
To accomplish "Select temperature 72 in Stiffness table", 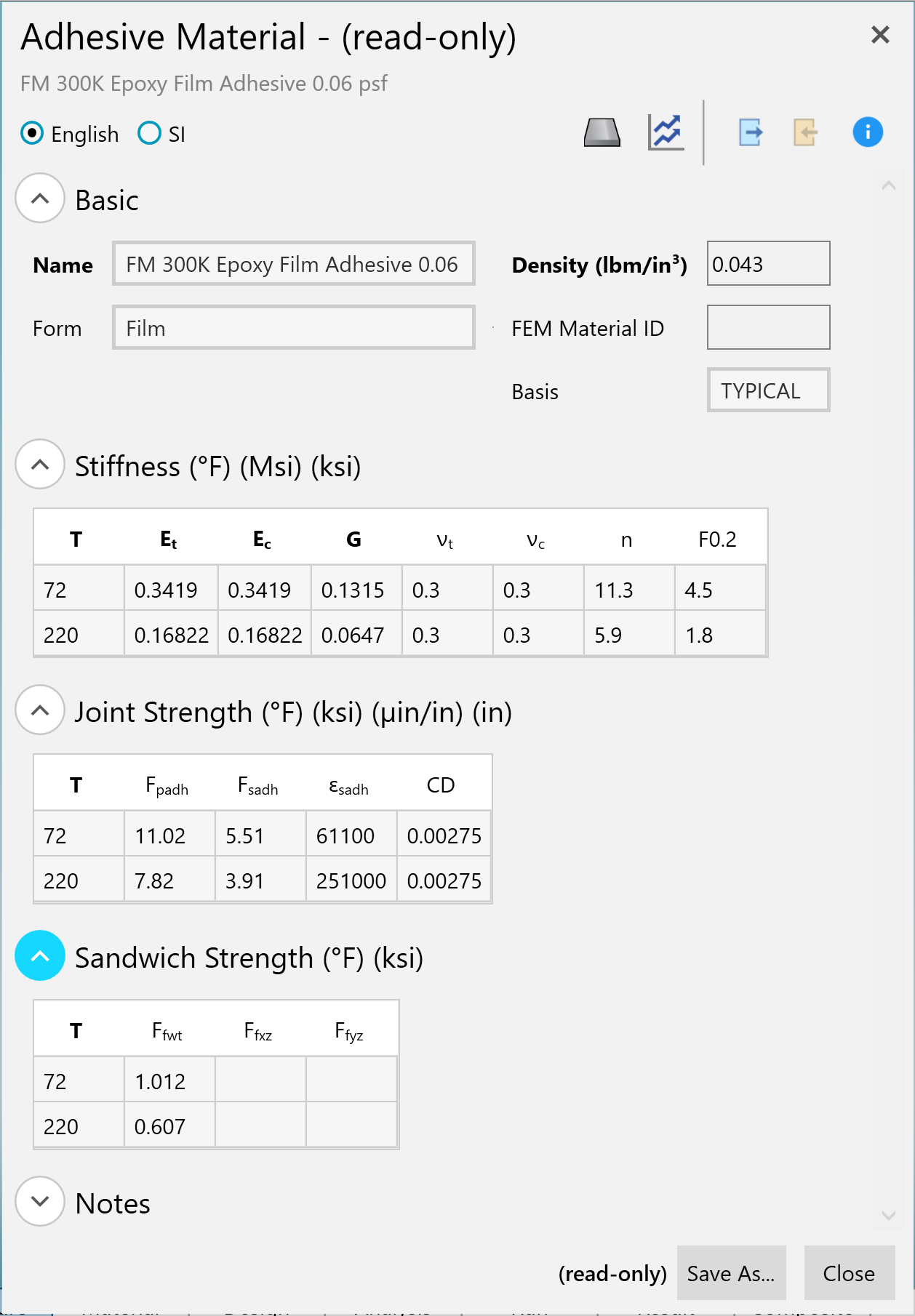I will pos(79,589).
